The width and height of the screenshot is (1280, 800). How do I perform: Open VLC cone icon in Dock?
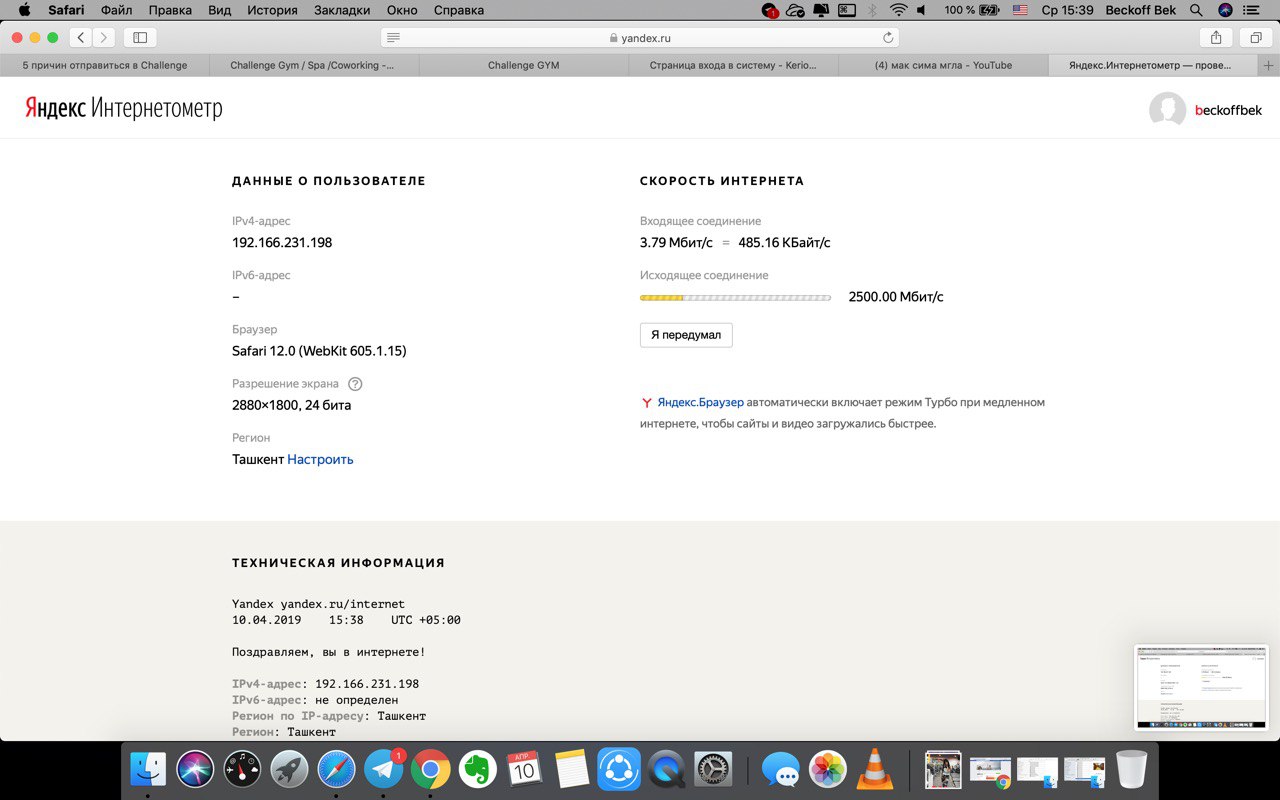pos(875,770)
